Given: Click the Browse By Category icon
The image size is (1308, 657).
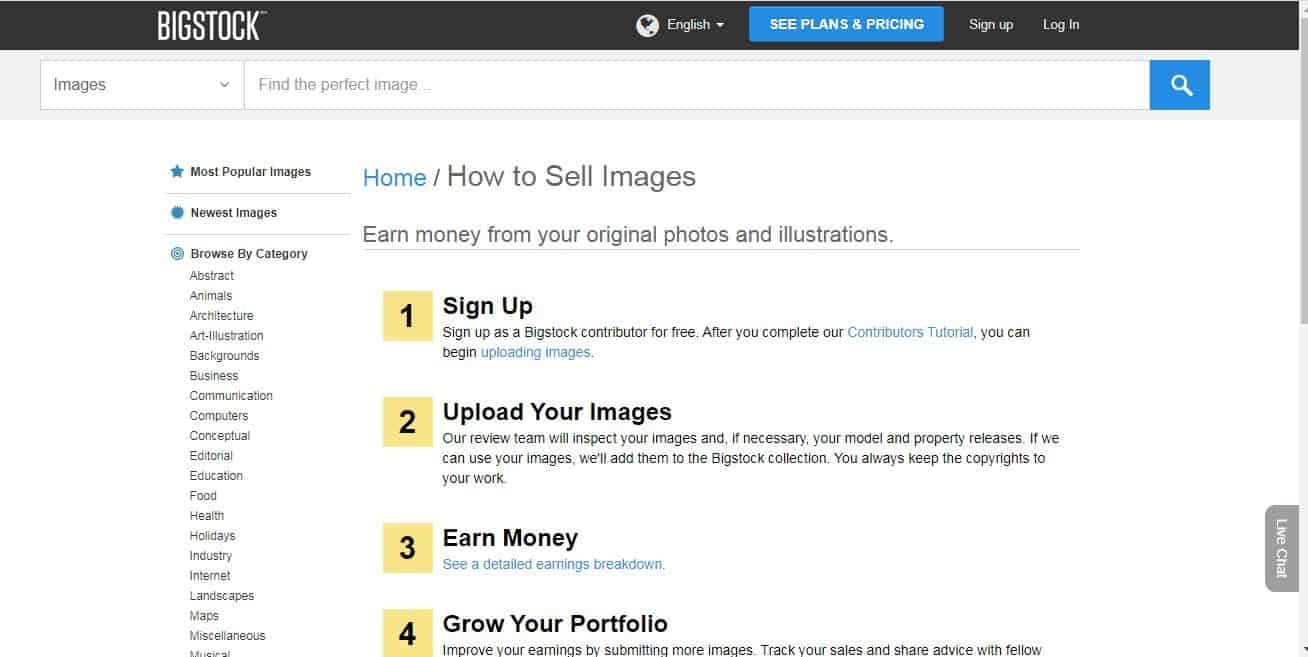Looking at the screenshot, I should 176,253.
